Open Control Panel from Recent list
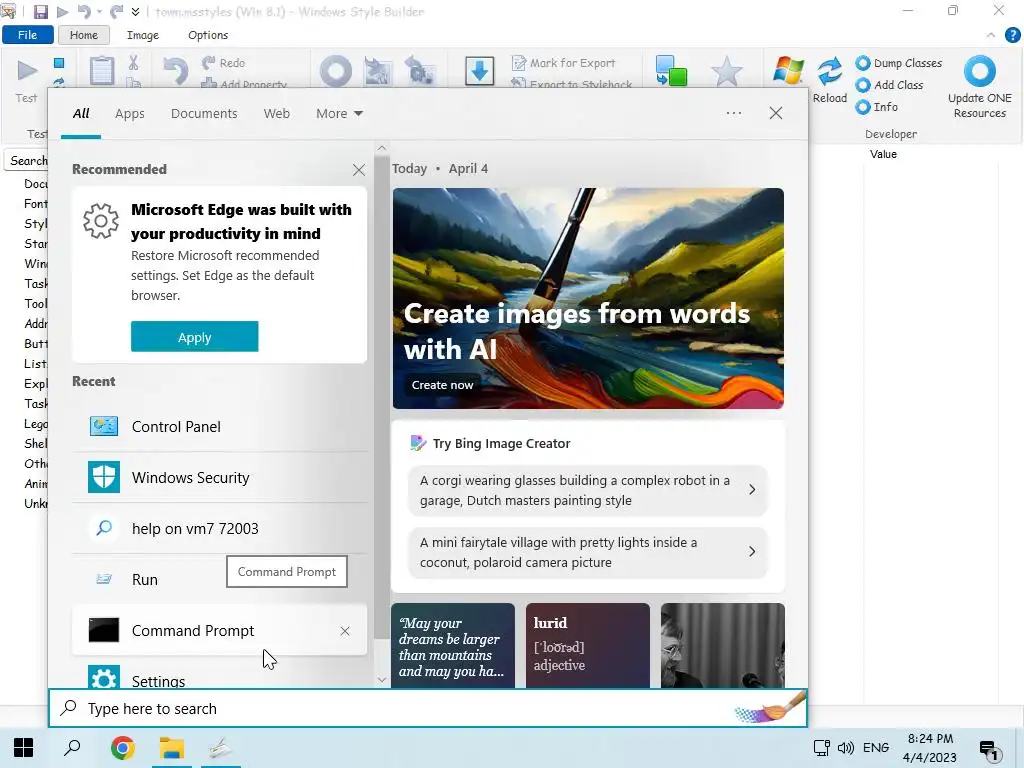The width and height of the screenshot is (1024, 768). coord(219,426)
